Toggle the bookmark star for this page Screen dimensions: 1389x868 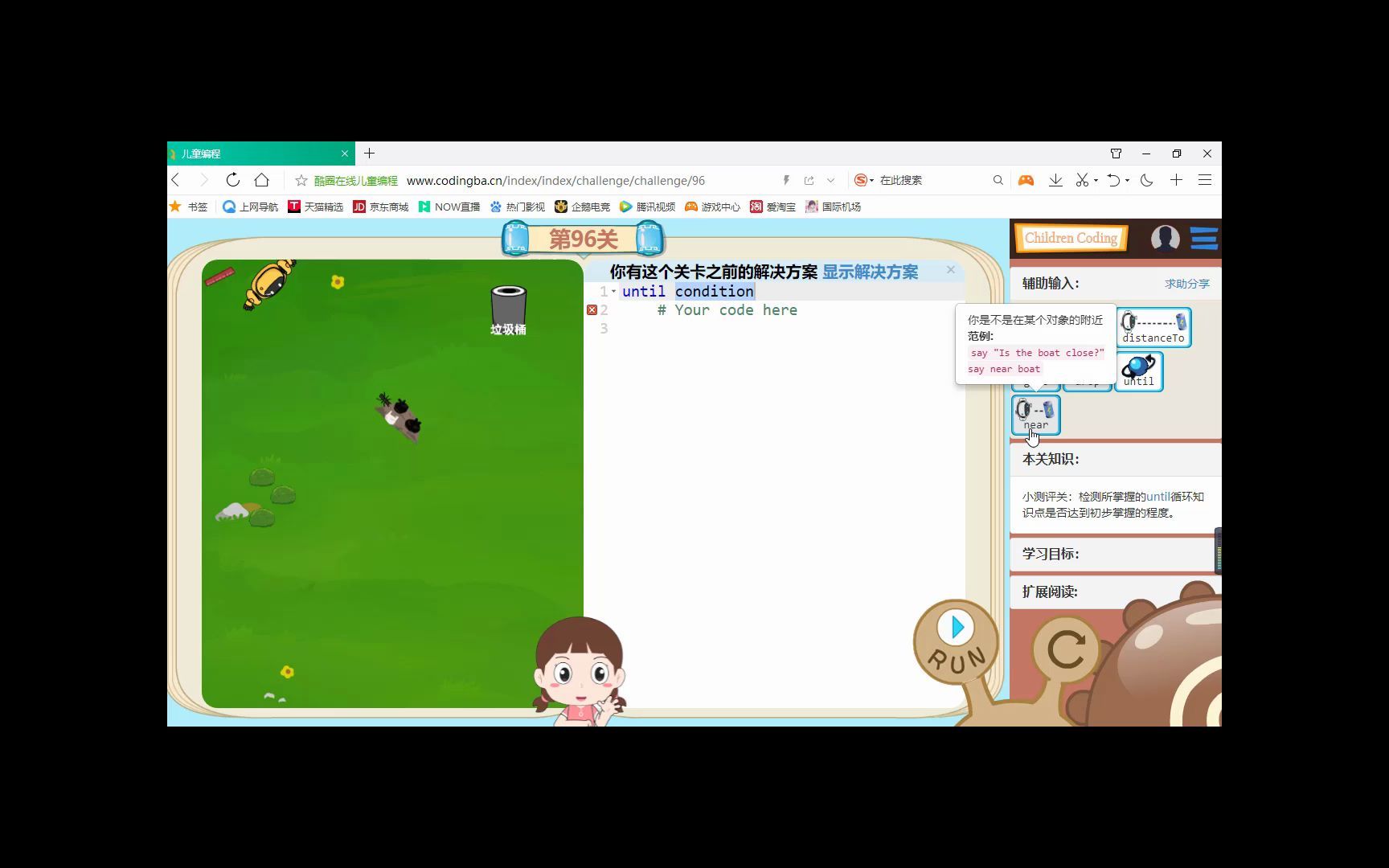[300, 180]
